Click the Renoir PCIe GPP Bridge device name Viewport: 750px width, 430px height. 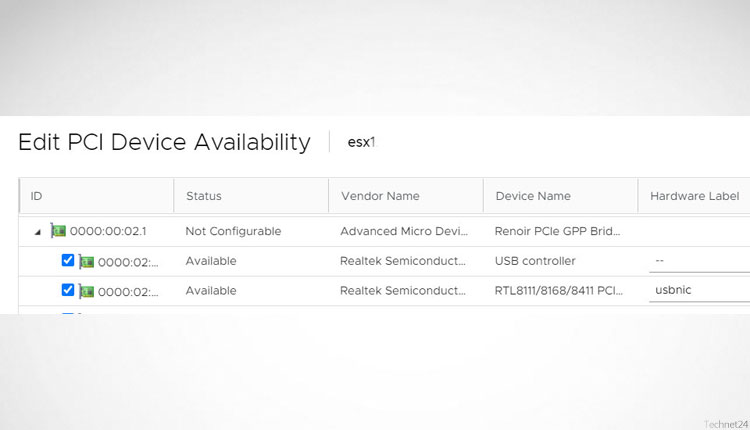click(557, 231)
